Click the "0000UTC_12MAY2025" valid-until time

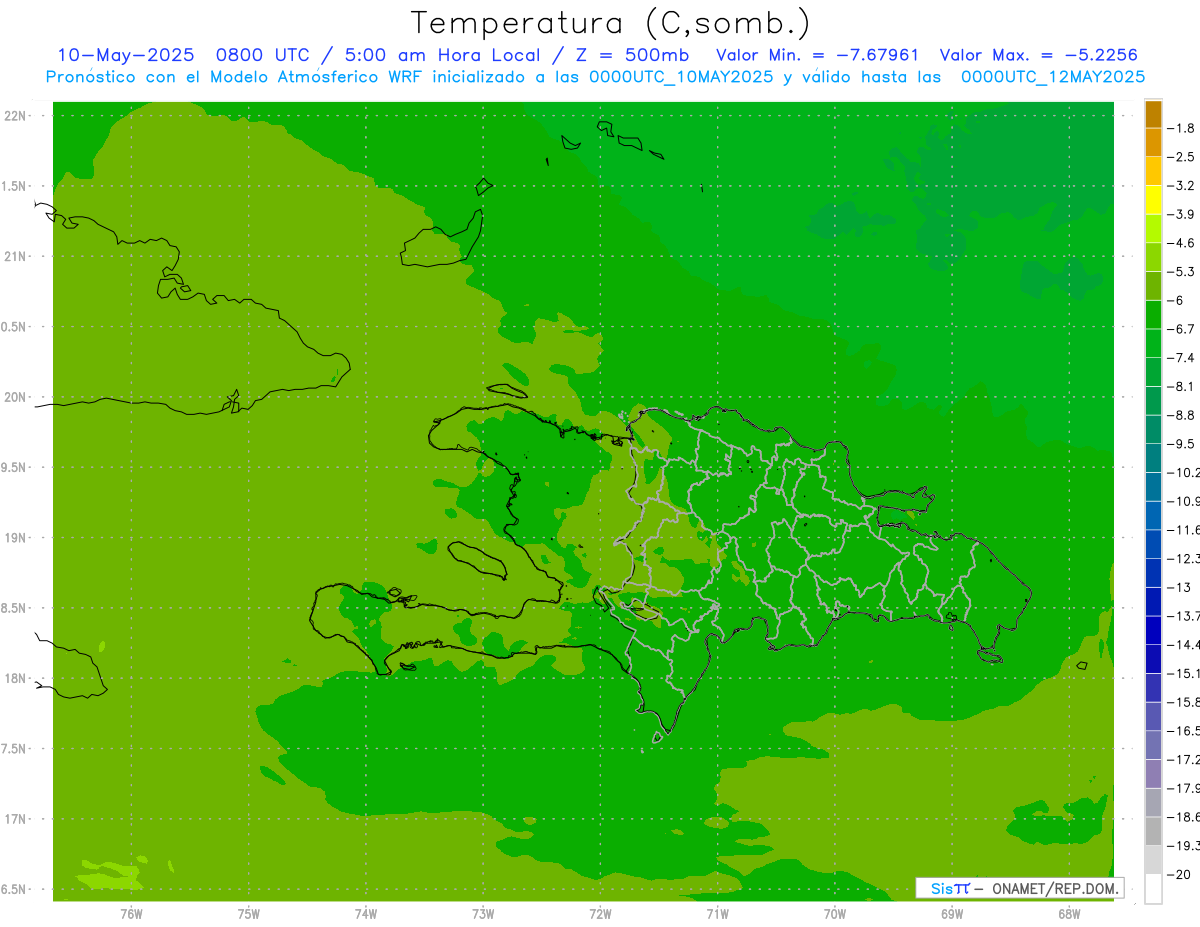pos(1053,76)
